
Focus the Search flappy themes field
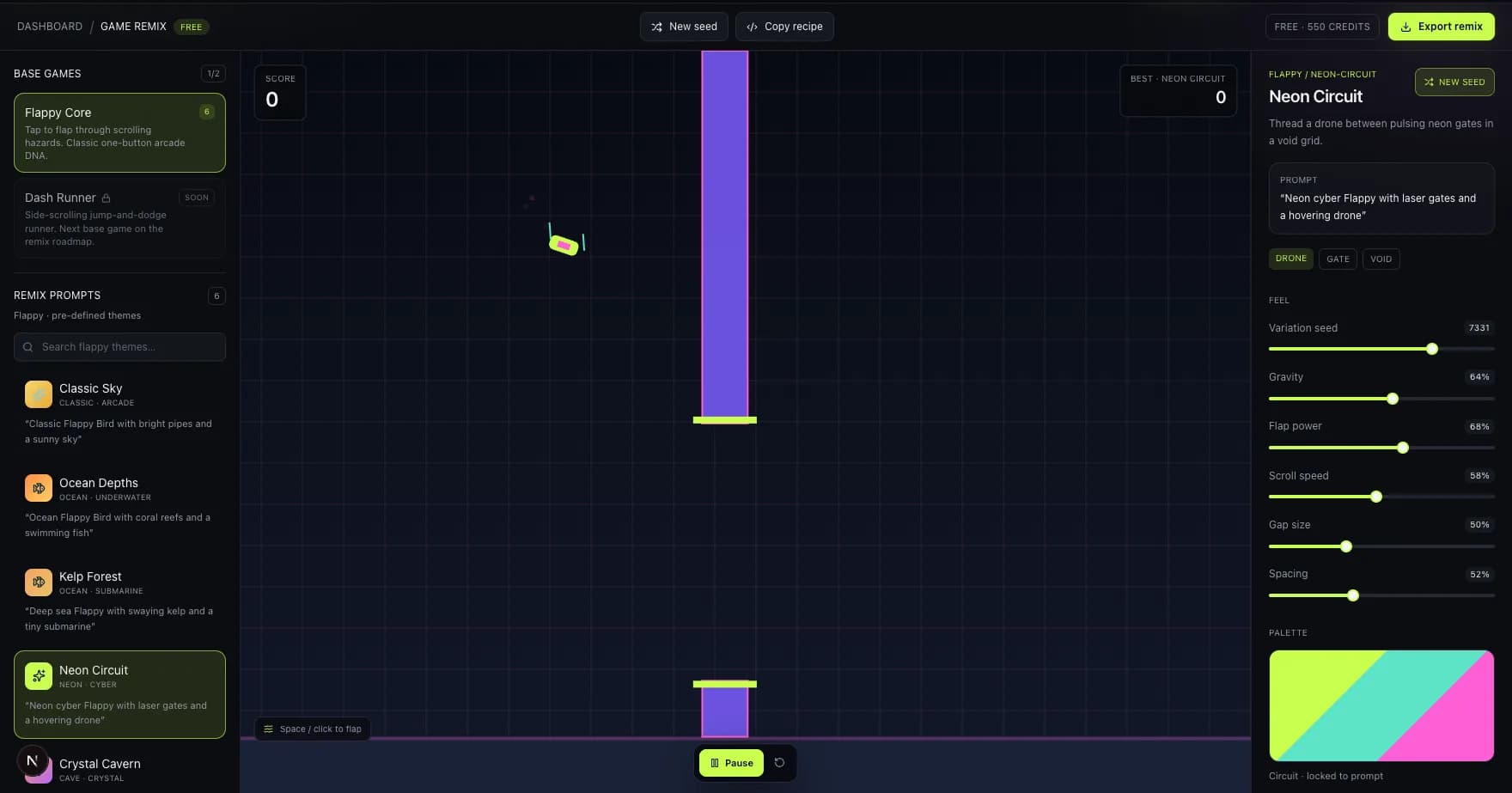pyautogui.click(x=119, y=347)
